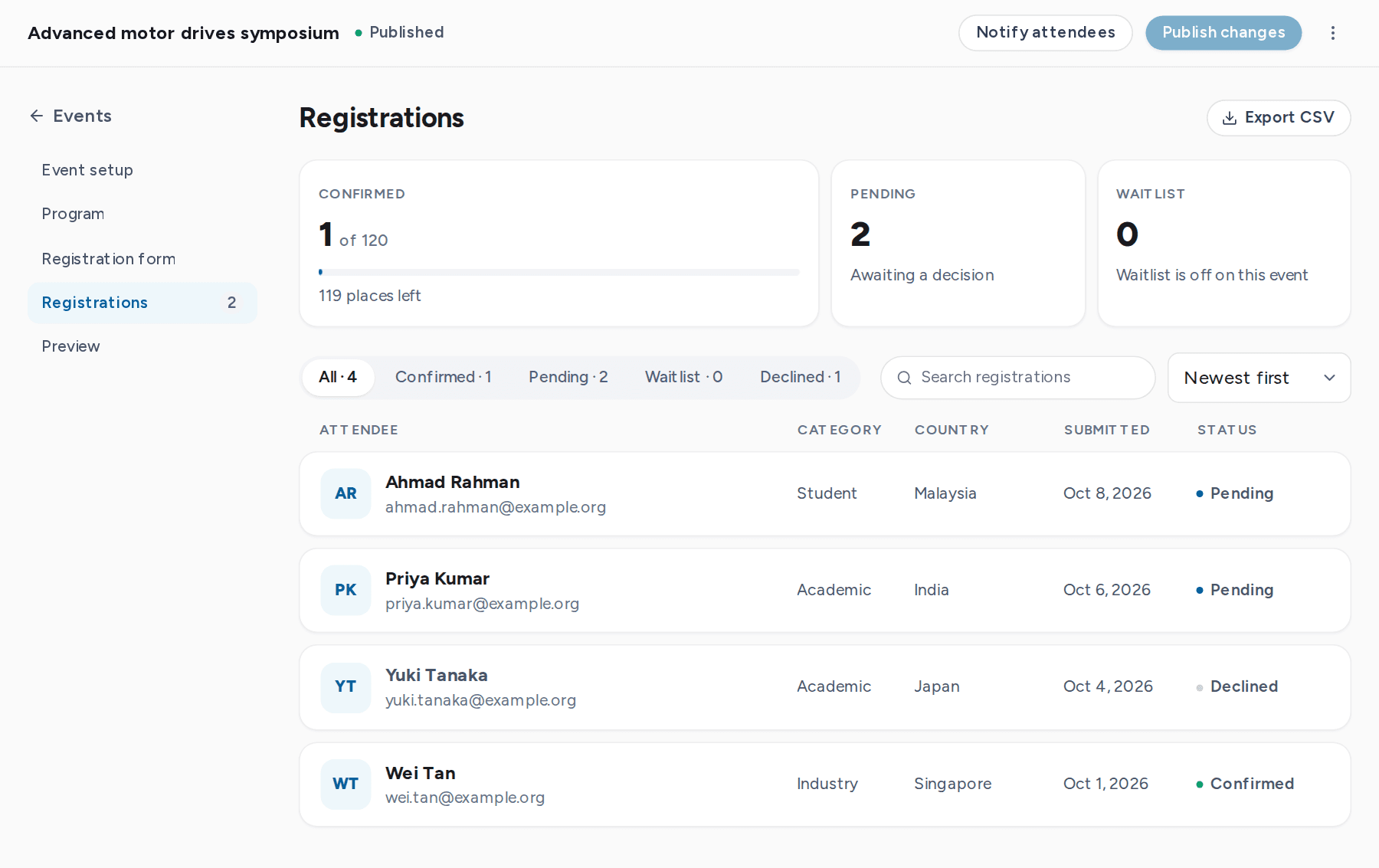The width and height of the screenshot is (1379, 868).
Task: Click the back arrow beside Events
Action: point(36,116)
